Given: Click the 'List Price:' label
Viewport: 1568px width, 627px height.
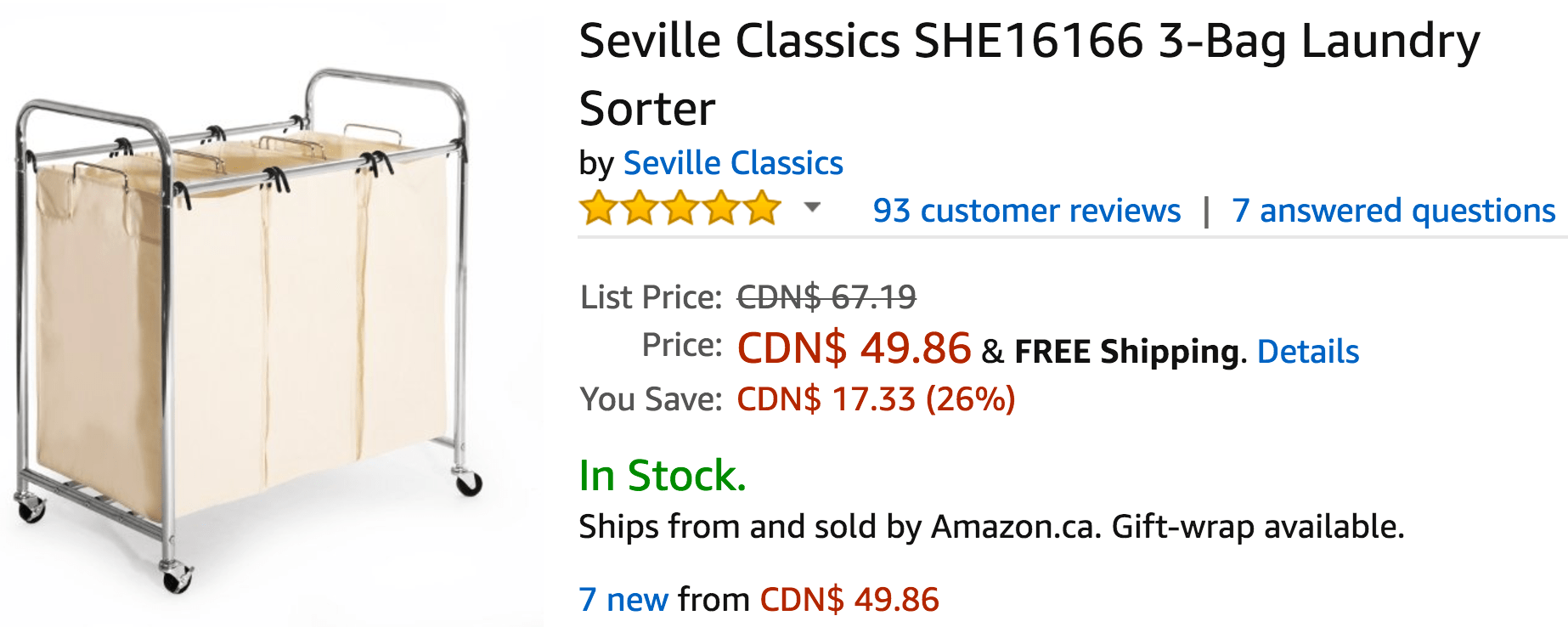Looking at the screenshot, I should point(651,297).
